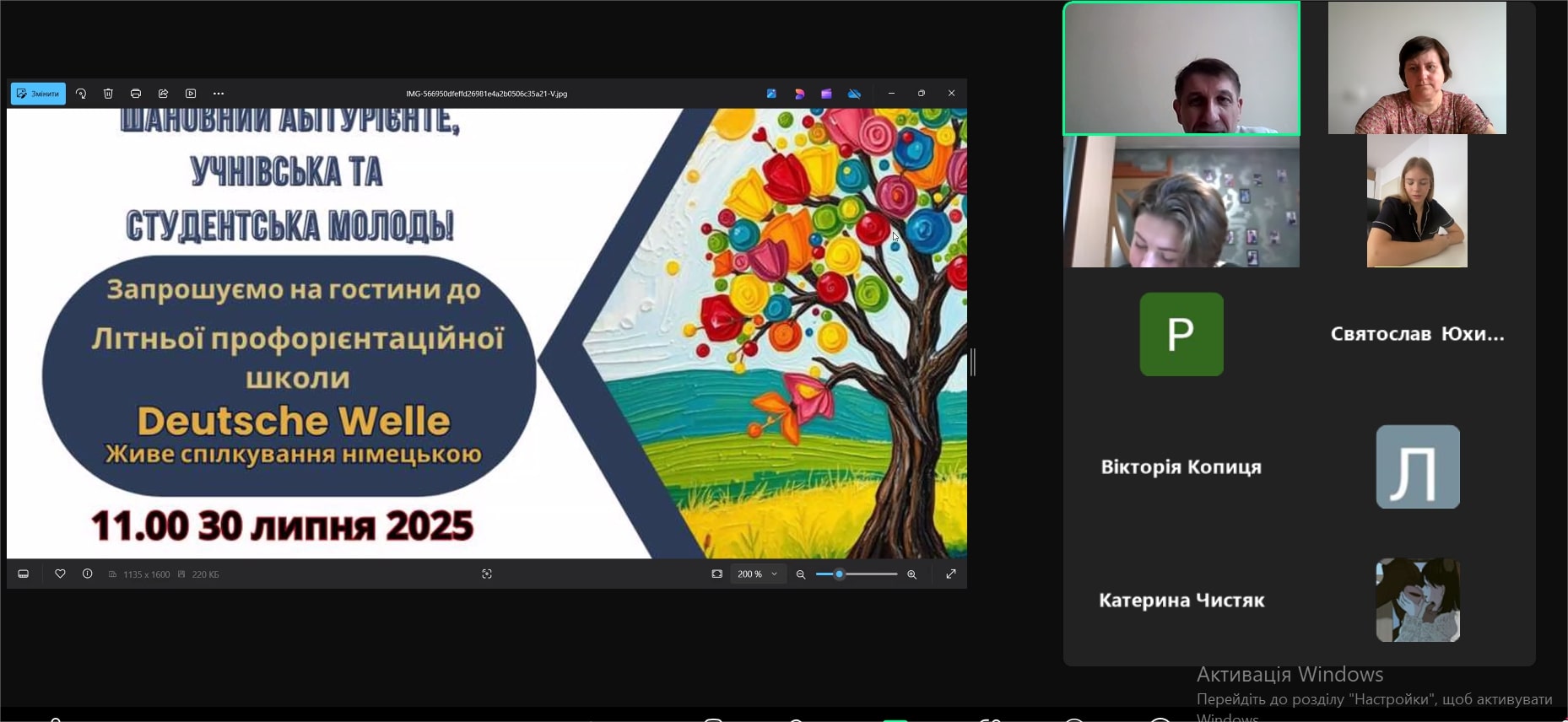Viewport: 1568px width, 722px height.
Task: Open the Clipchamp icon in Photos toolbar
Action: (x=799, y=94)
